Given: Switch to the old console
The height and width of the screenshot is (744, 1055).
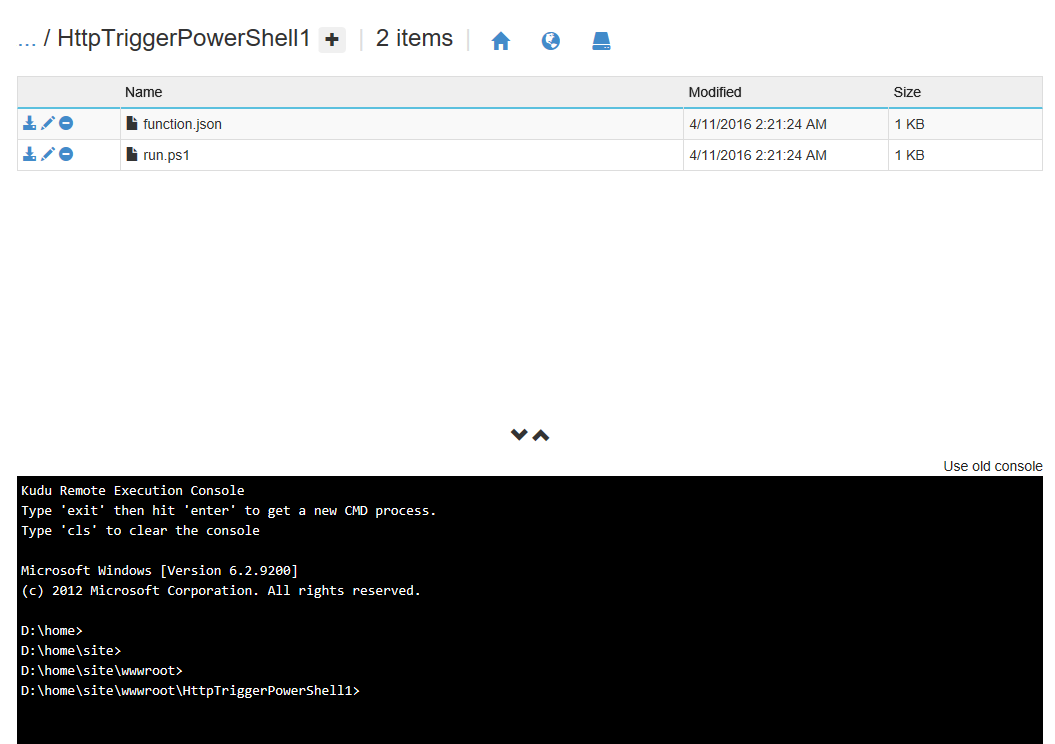Looking at the screenshot, I should tap(992, 466).
